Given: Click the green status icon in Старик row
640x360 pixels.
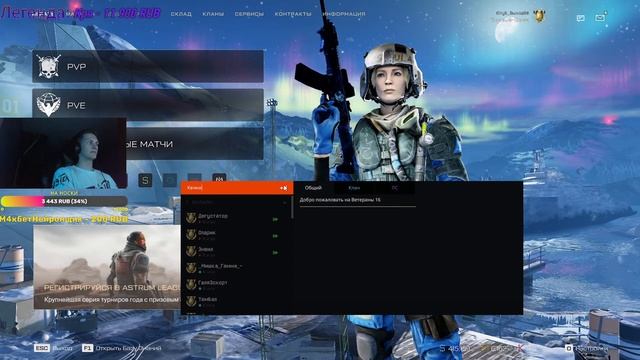Looking at the screenshot, I should pyautogui.click(x=275, y=236).
